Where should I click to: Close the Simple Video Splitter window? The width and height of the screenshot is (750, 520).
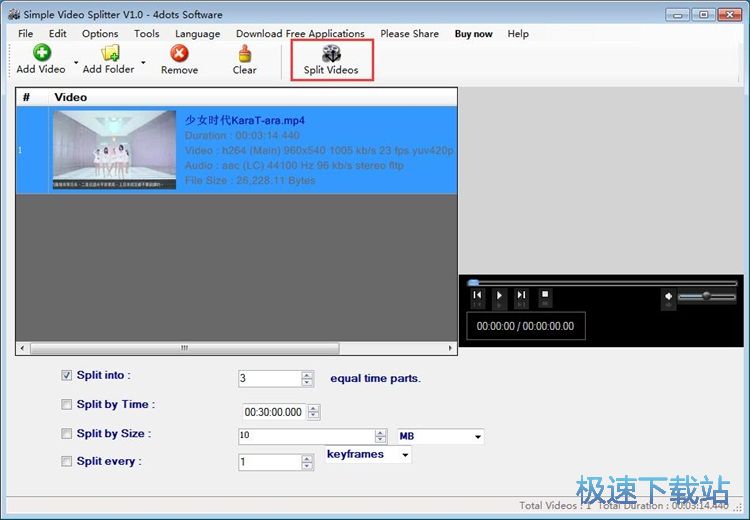[730, 15]
